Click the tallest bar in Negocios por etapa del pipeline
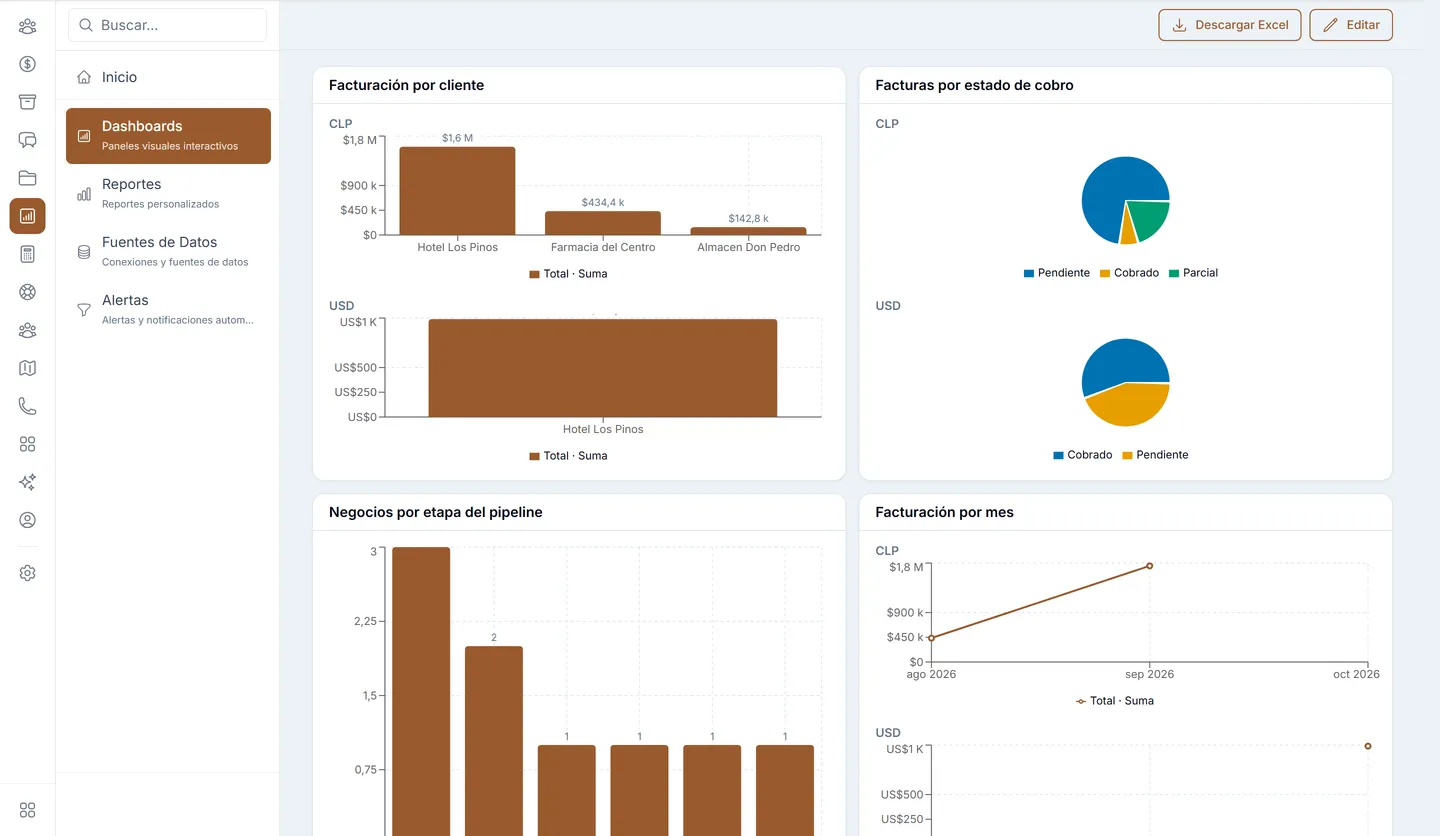The height and width of the screenshot is (836, 1440). (421, 690)
